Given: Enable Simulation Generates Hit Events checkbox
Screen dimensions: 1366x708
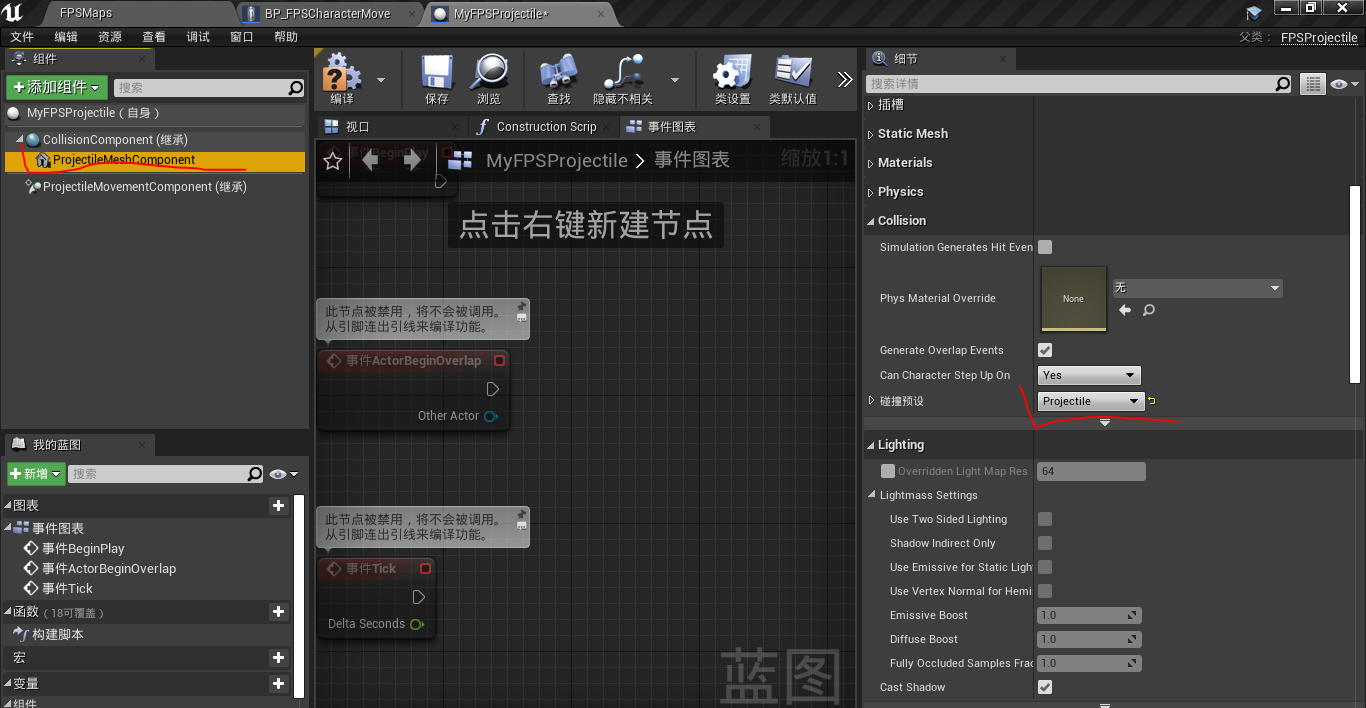Looking at the screenshot, I should [1045, 247].
